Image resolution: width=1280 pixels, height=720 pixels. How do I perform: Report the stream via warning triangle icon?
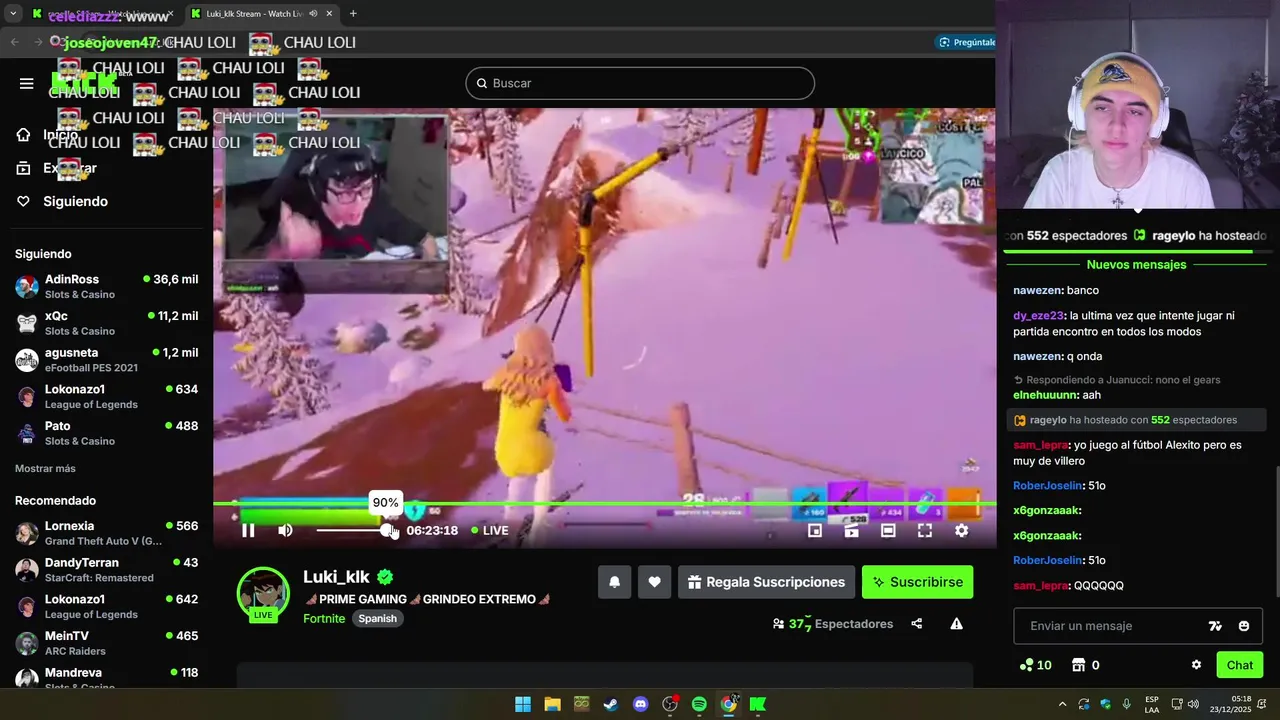(956, 624)
